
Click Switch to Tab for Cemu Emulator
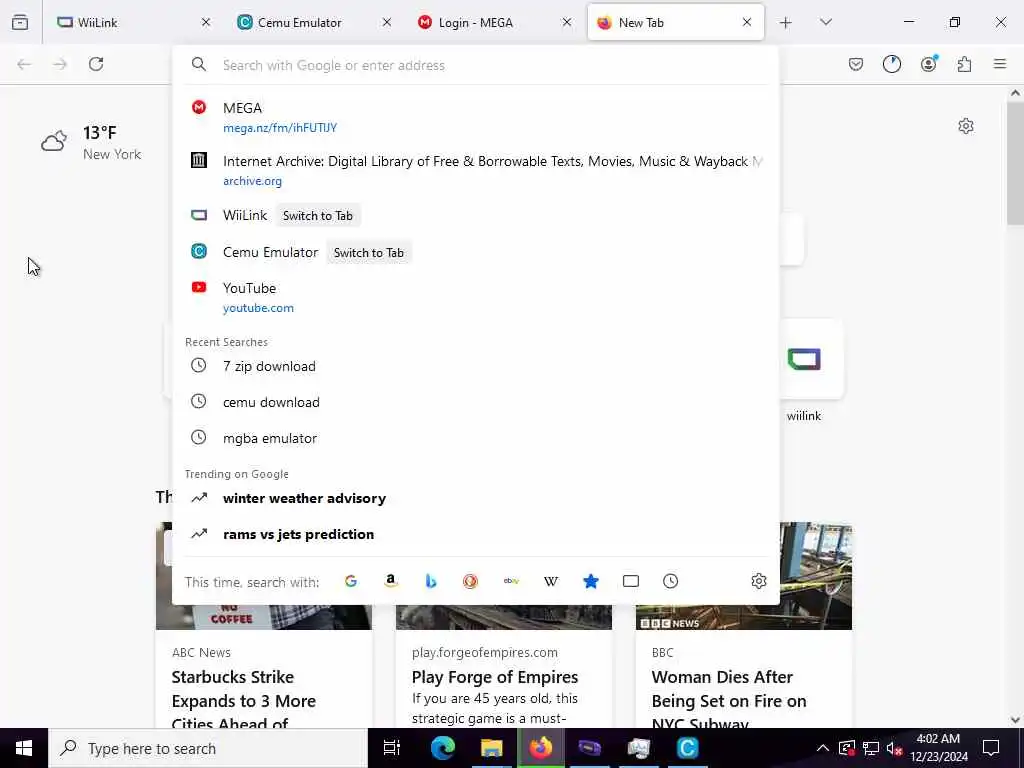[368, 253]
